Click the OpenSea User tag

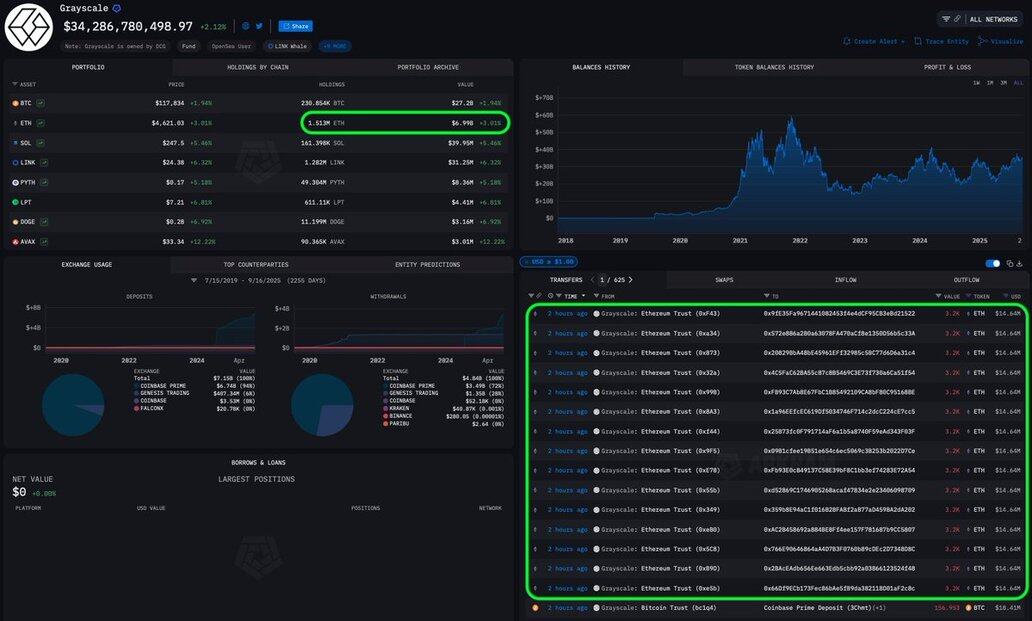(231, 46)
